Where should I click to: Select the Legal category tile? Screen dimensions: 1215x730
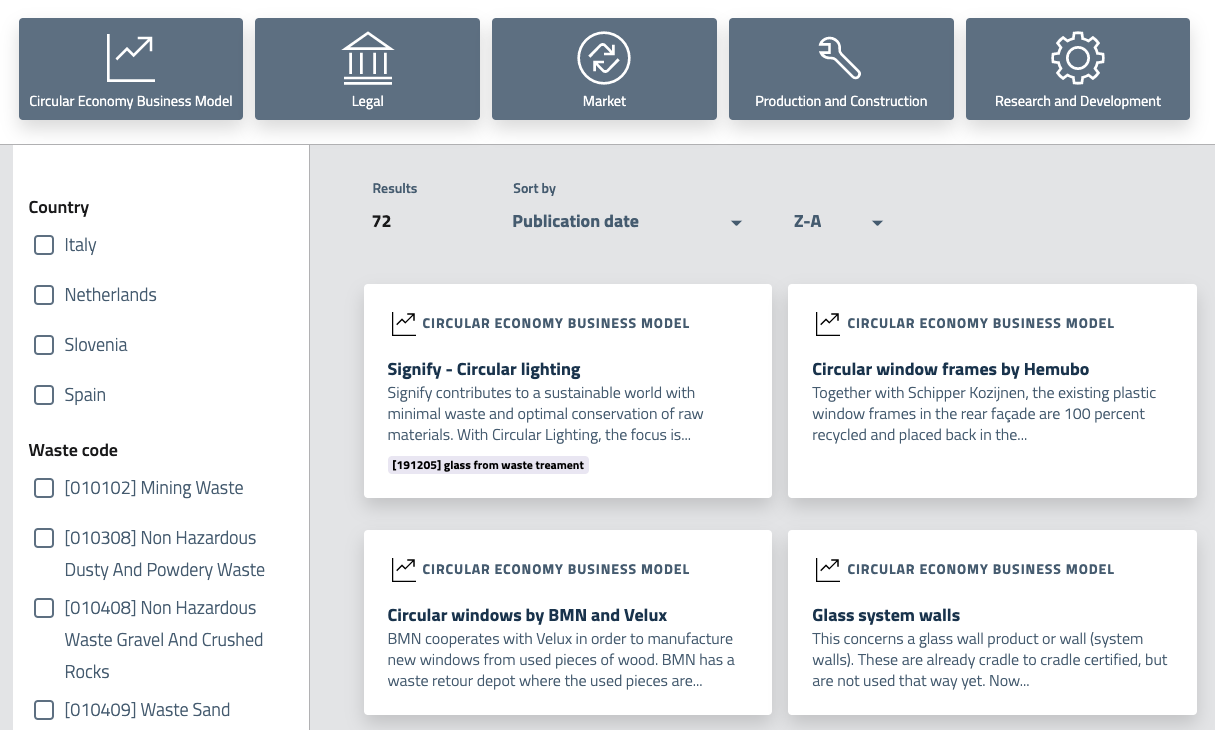coord(367,69)
